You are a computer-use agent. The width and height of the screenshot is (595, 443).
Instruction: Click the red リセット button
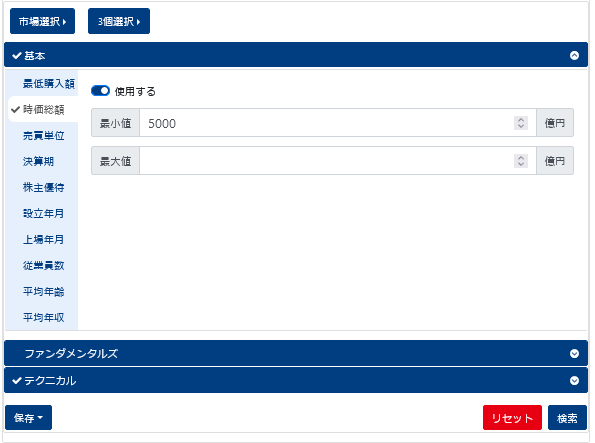[512, 418]
